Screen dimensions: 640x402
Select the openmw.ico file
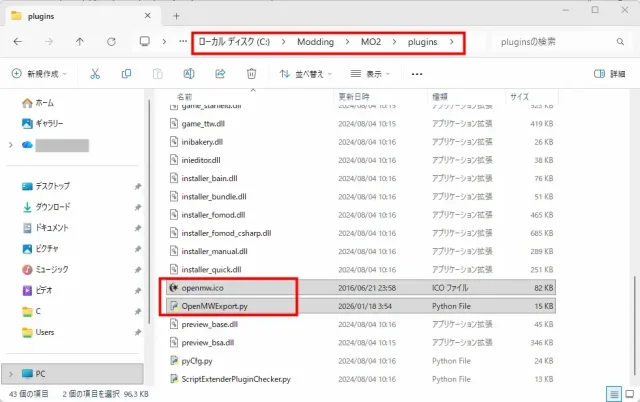pos(361,288)
